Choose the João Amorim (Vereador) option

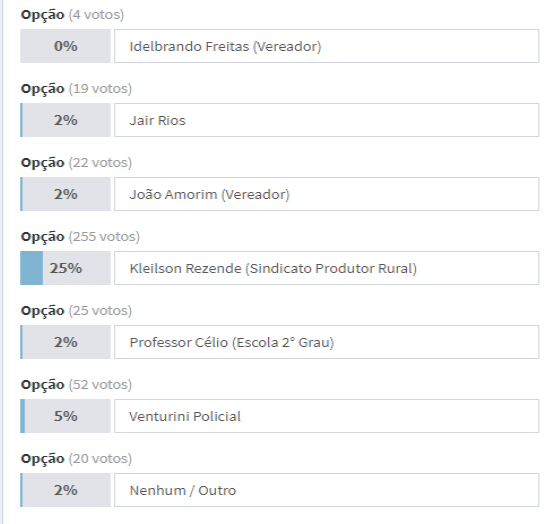[326, 194]
